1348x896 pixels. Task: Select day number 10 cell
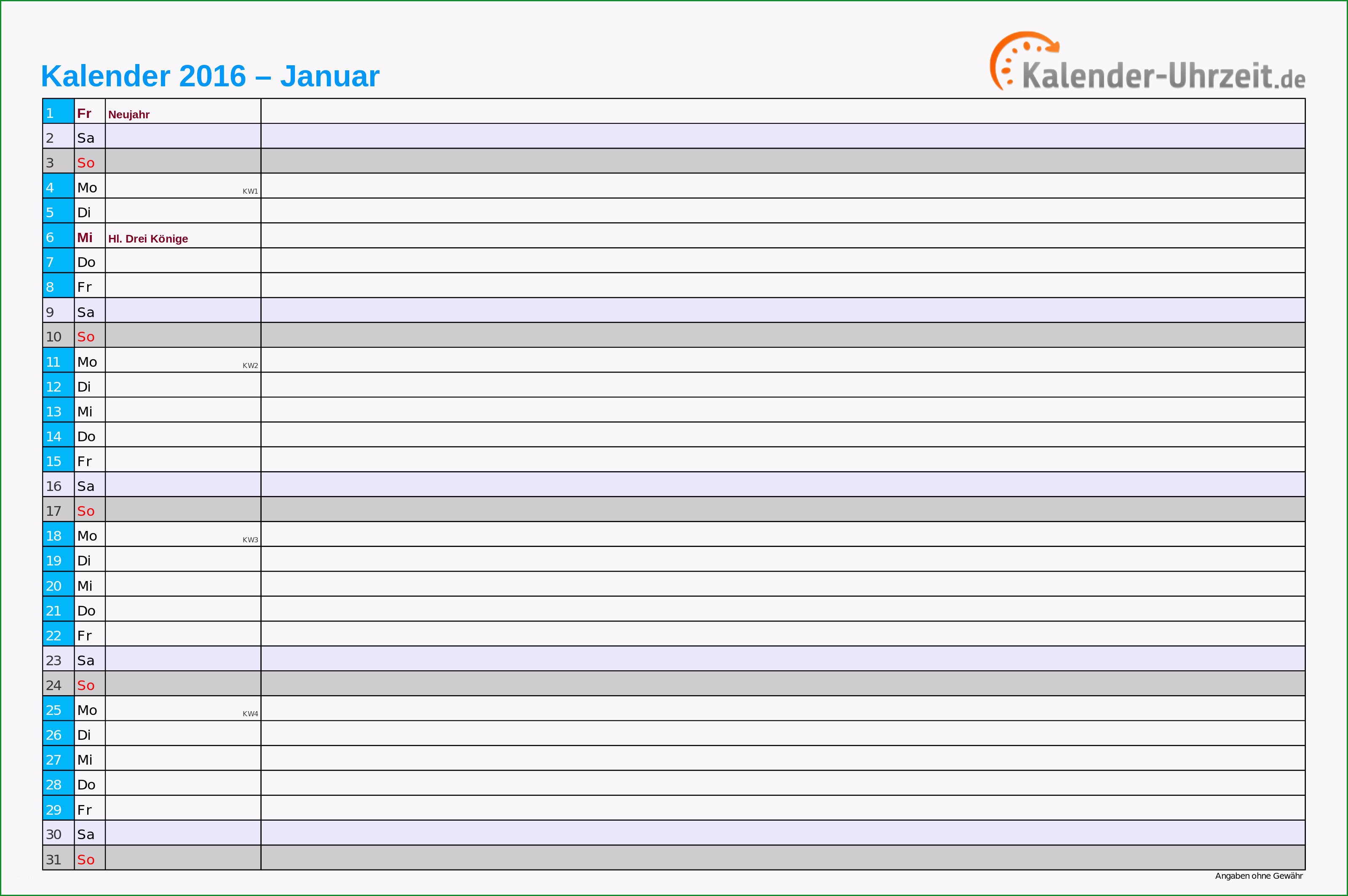[x=58, y=335]
